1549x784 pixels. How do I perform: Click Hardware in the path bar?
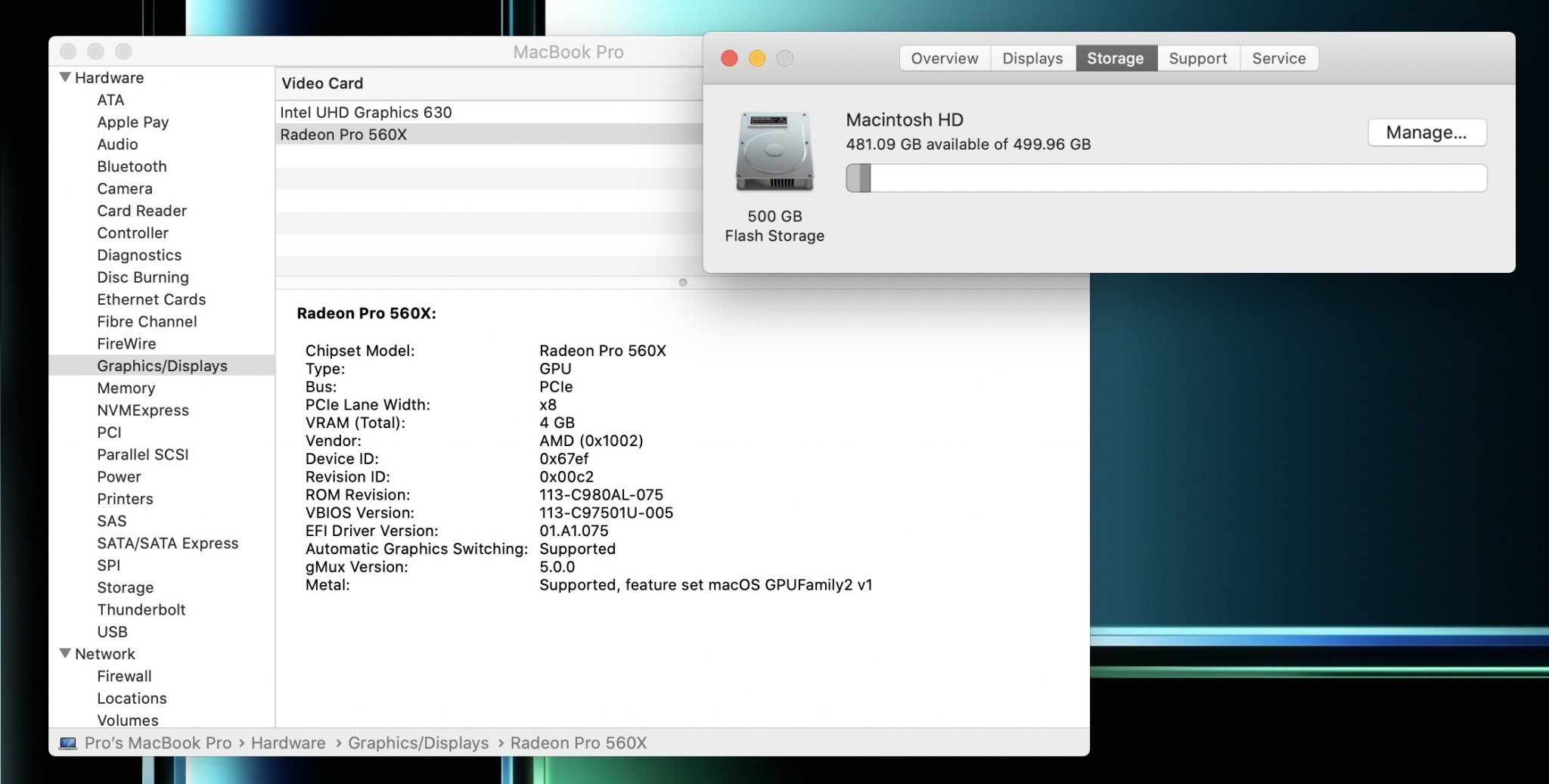pos(288,743)
